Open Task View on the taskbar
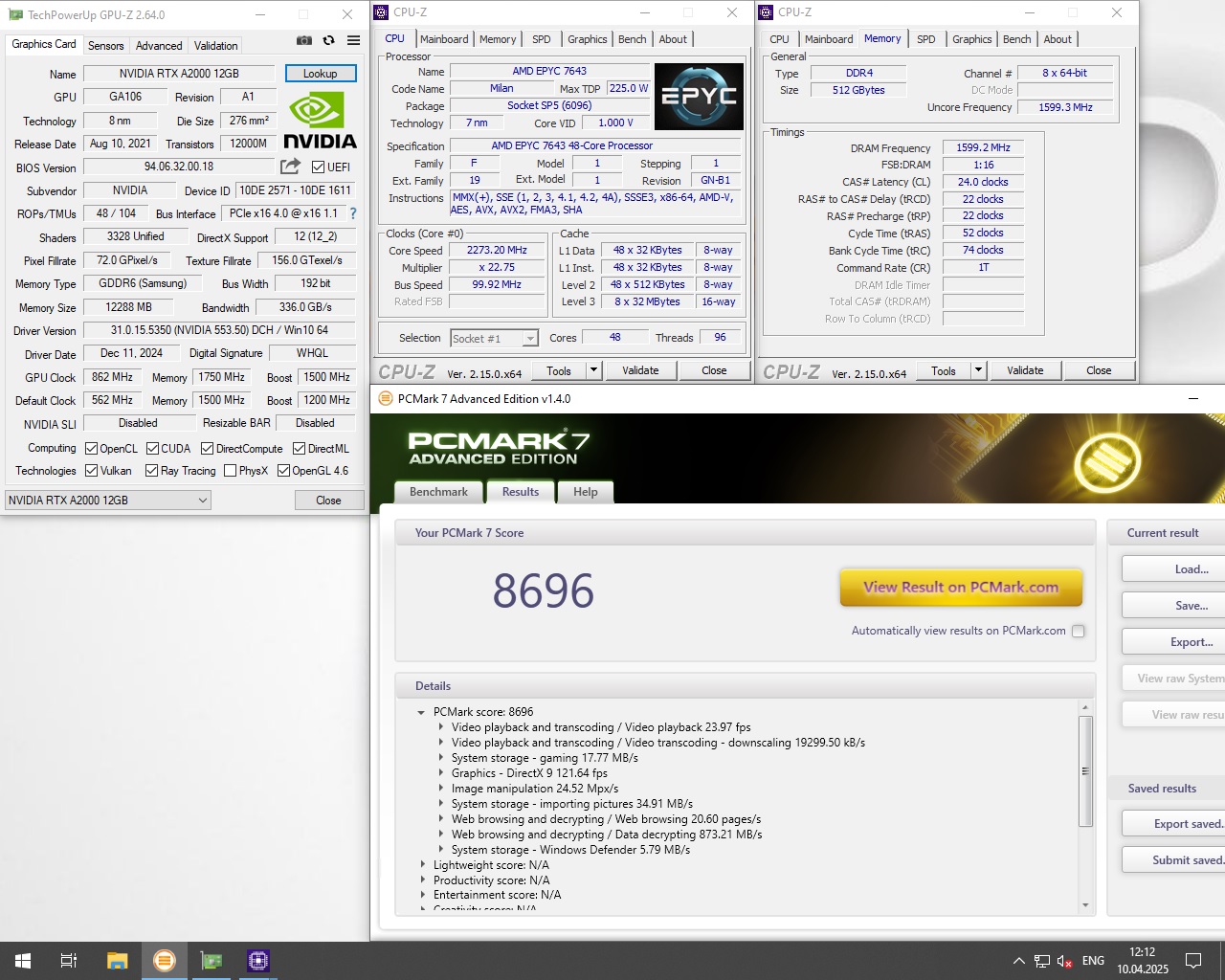Image resolution: width=1225 pixels, height=980 pixels. [x=69, y=961]
